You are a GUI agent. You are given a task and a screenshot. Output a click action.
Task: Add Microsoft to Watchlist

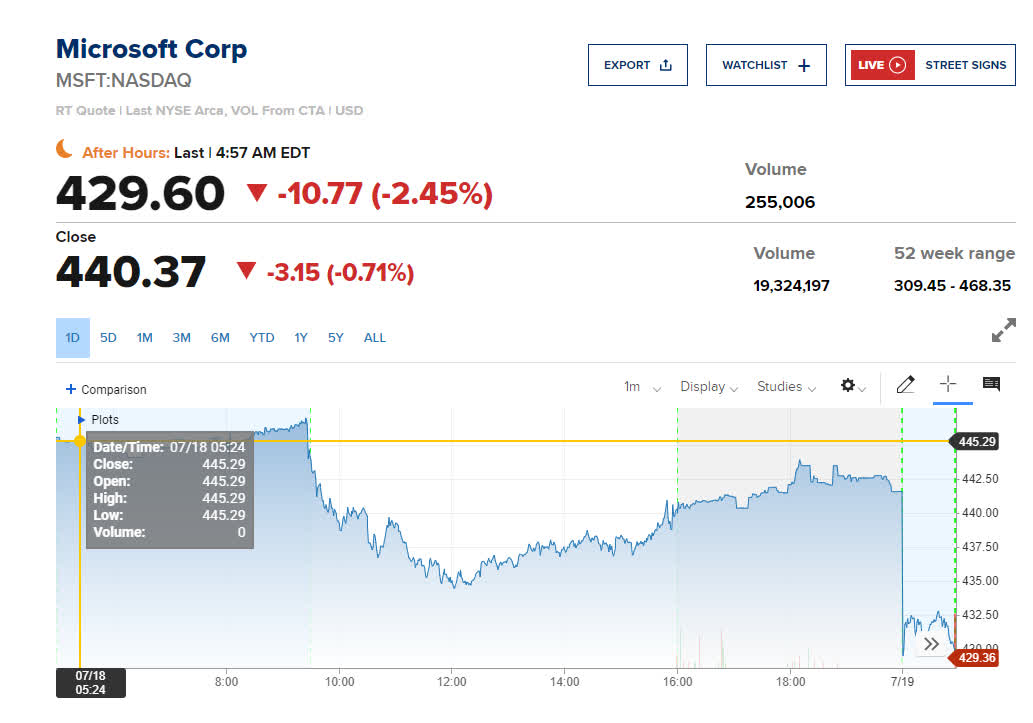click(766, 65)
